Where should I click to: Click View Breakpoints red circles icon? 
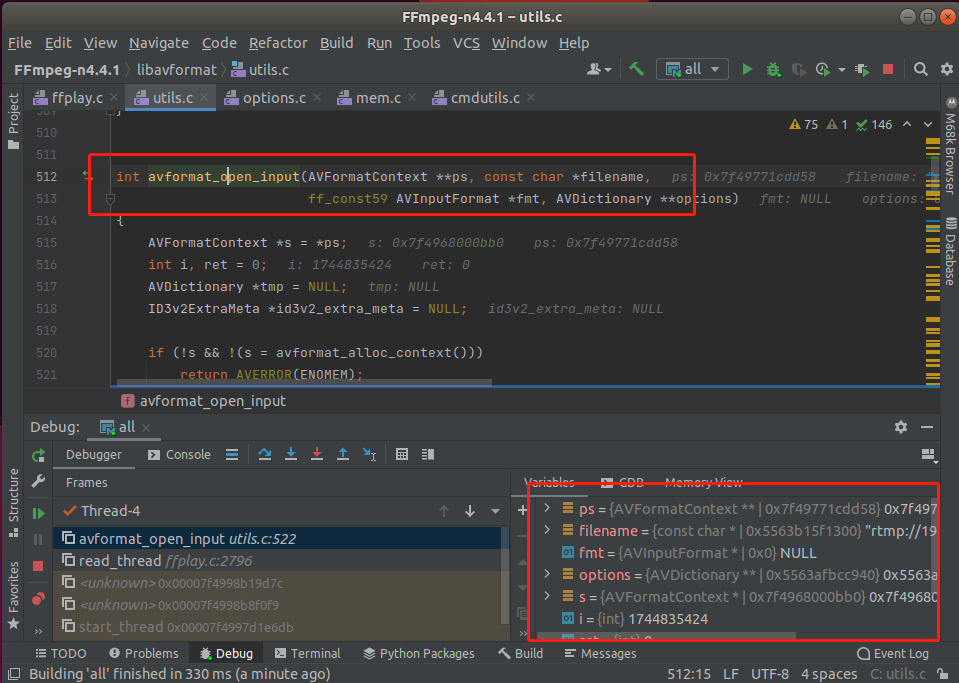point(39,598)
